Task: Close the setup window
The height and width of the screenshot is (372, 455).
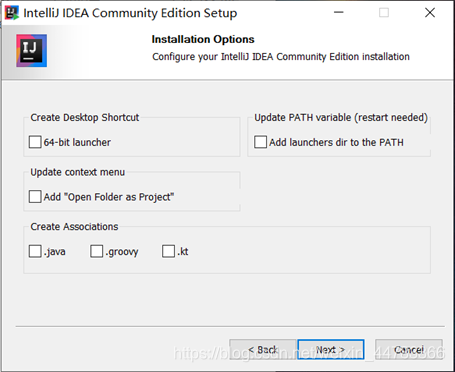Action: (x=430, y=13)
